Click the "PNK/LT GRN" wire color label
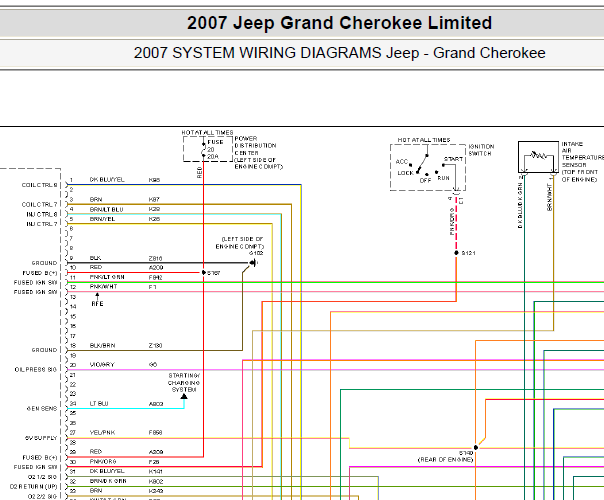Screen dimensions: 604x500 (x=107, y=277)
